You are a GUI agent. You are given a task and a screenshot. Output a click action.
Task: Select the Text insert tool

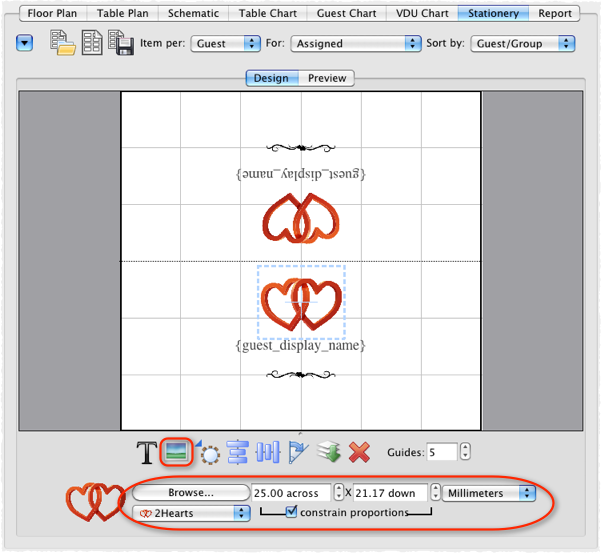tap(147, 453)
